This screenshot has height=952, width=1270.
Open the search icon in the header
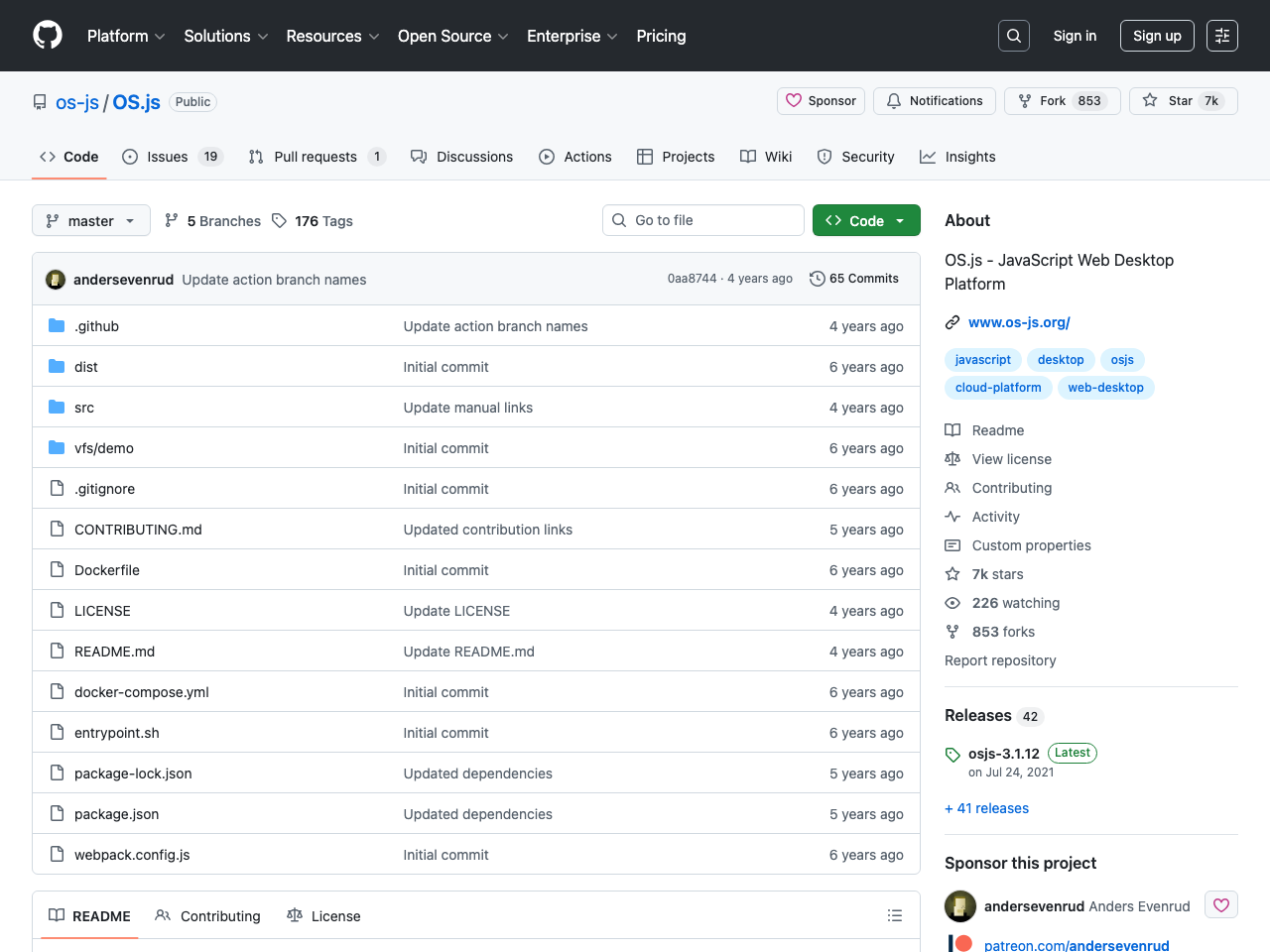tap(1013, 35)
